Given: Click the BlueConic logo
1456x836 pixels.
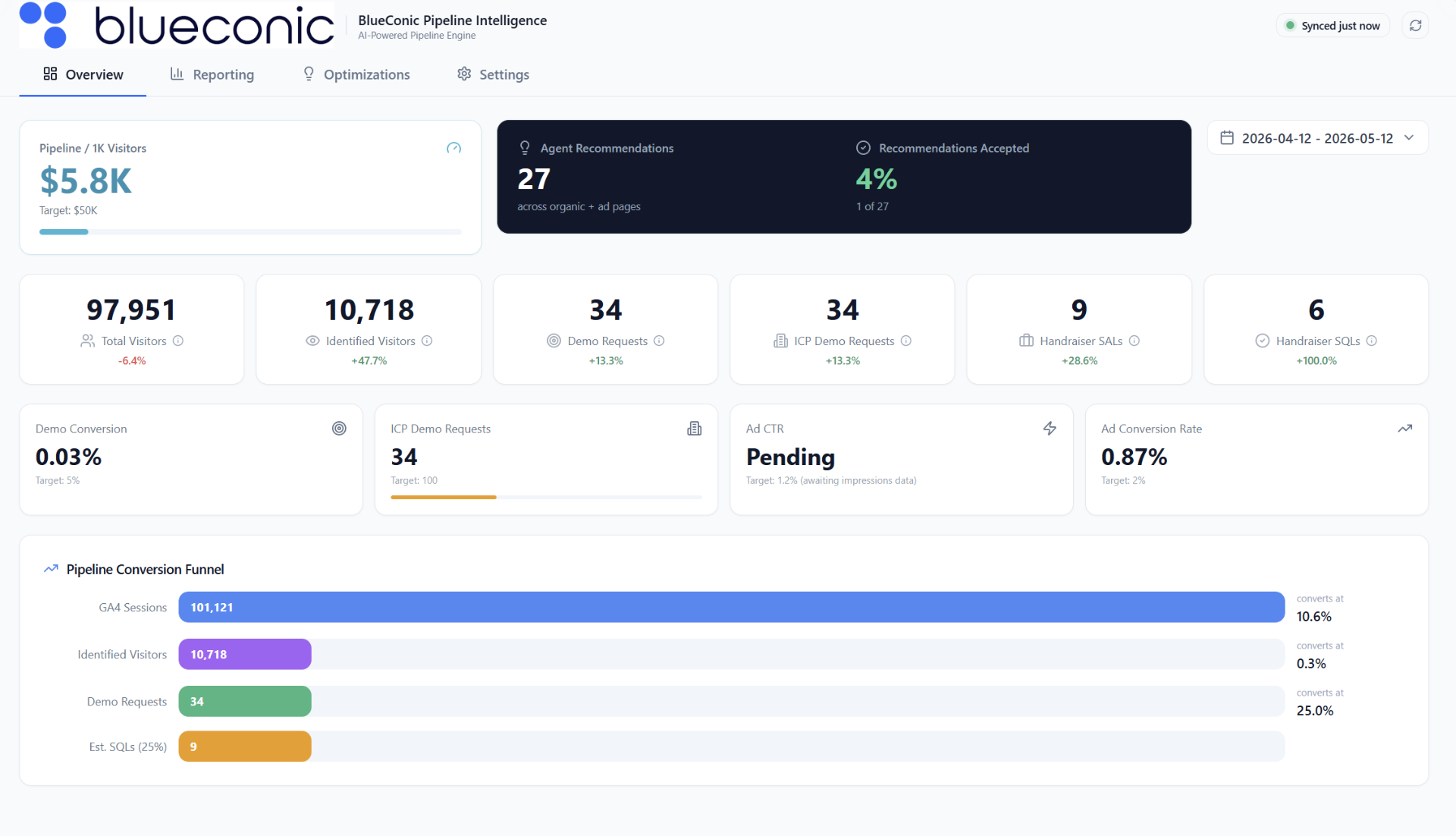Looking at the screenshot, I should (176, 25).
